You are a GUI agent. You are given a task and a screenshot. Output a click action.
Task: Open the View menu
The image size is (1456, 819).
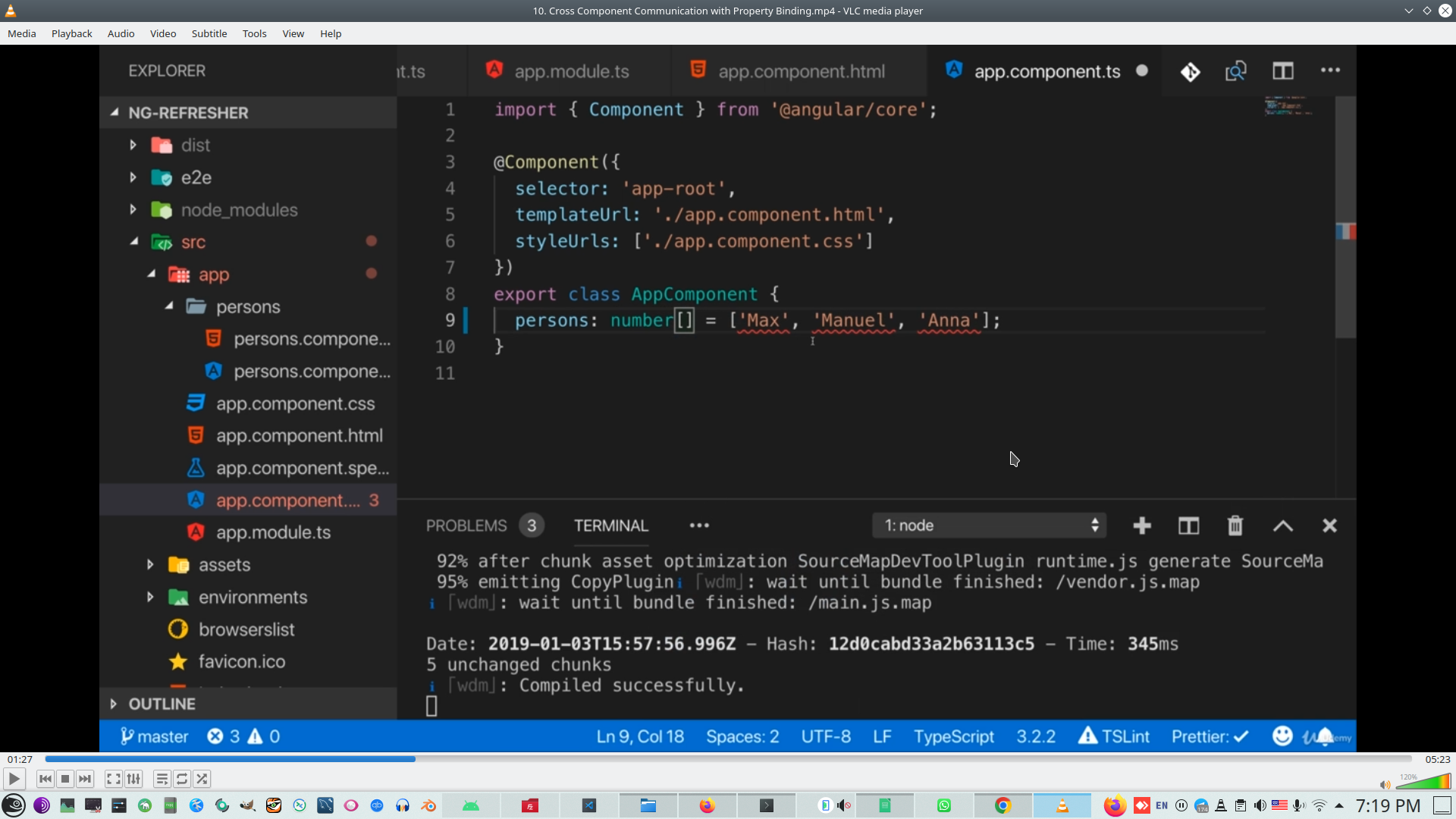(x=293, y=33)
